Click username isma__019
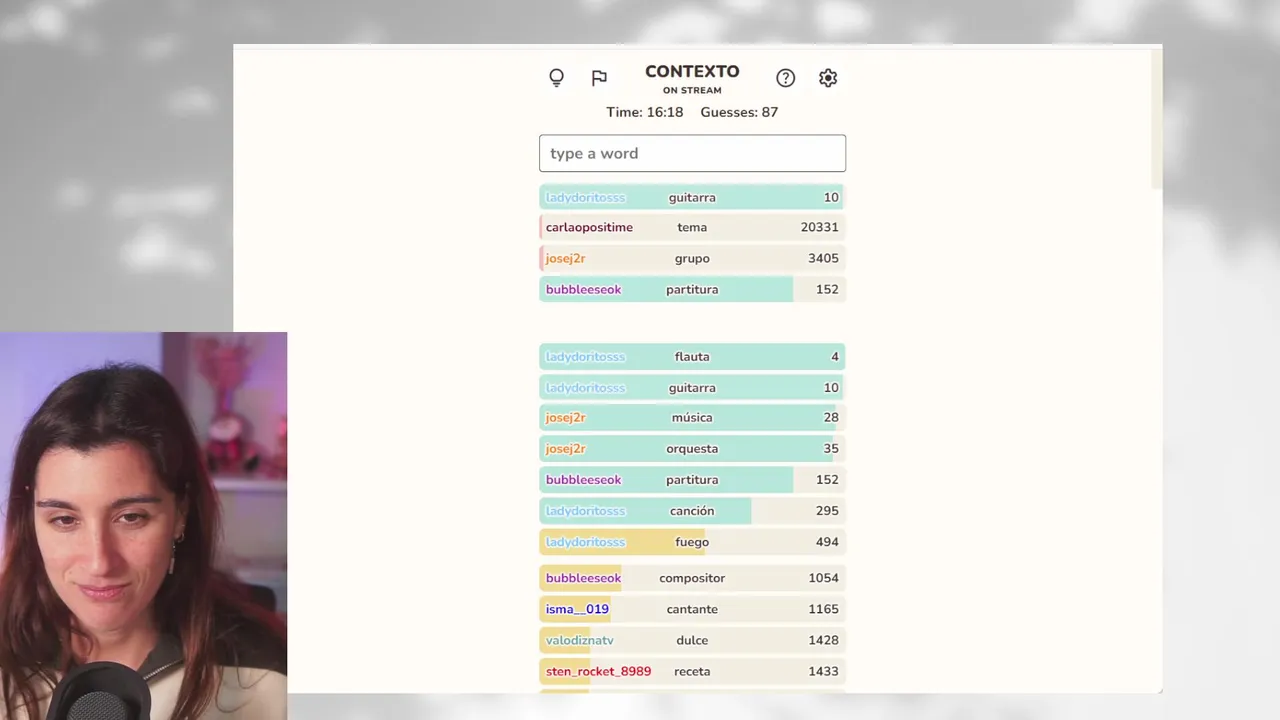Image resolution: width=1280 pixels, height=720 pixels. pos(577,609)
